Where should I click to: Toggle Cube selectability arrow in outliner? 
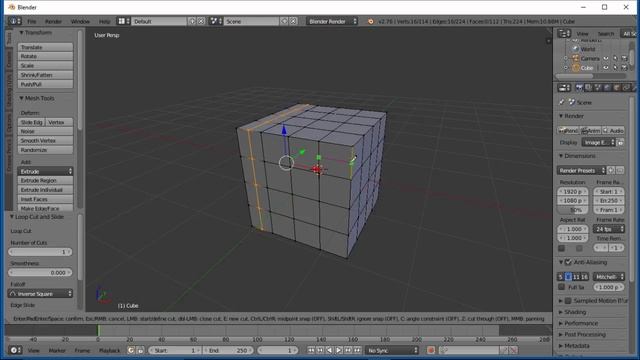(615, 68)
